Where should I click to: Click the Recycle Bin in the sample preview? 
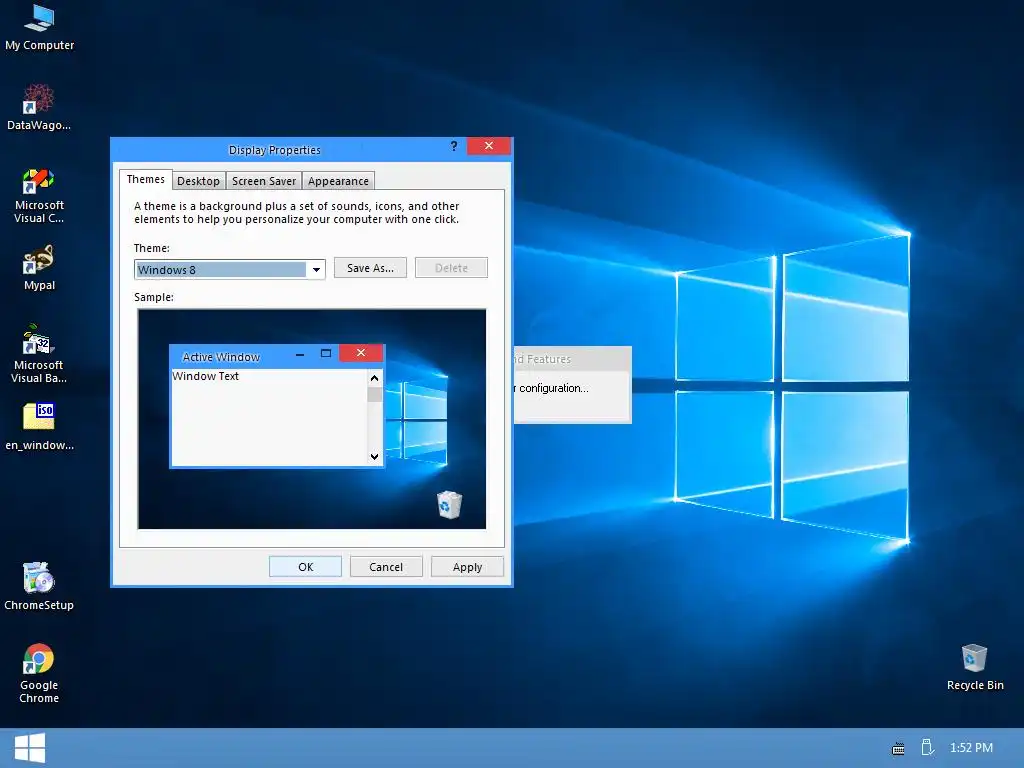pyautogui.click(x=449, y=504)
